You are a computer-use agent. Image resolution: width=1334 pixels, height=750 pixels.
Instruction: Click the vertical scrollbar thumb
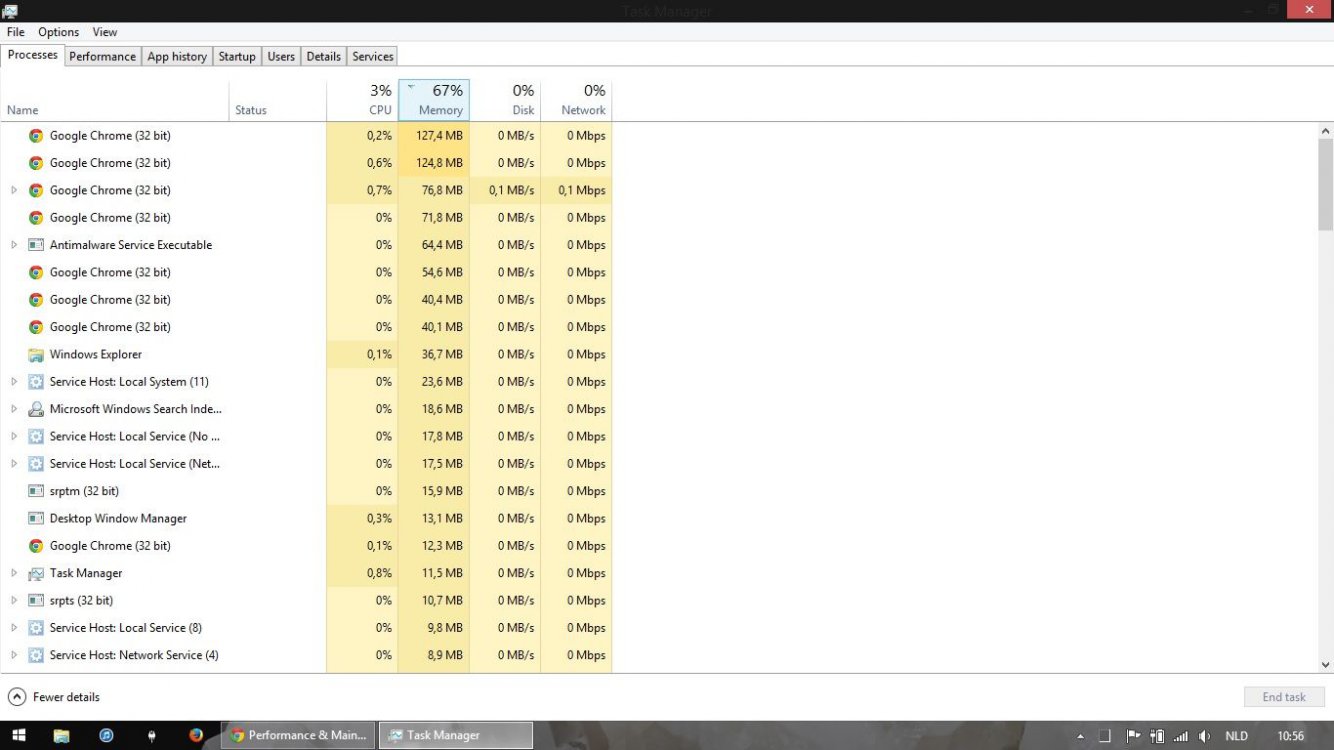point(1326,185)
